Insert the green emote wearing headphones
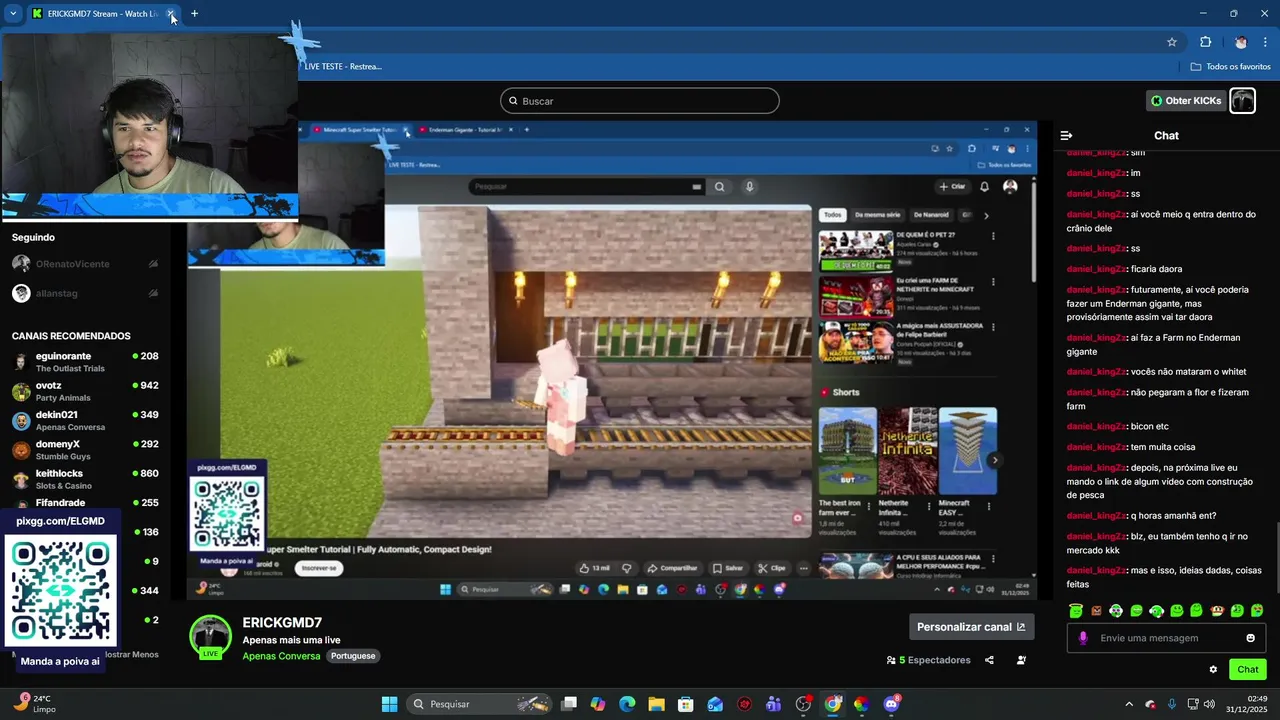This screenshot has width=1280, height=720. (x=1156, y=611)
